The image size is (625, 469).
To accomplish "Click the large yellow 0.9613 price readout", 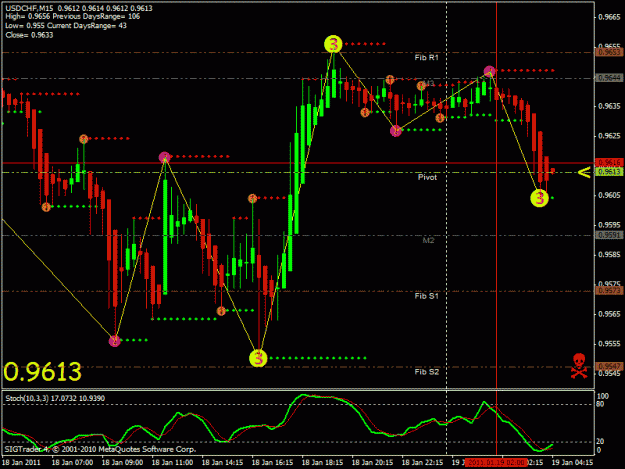I will coord(42,372).
